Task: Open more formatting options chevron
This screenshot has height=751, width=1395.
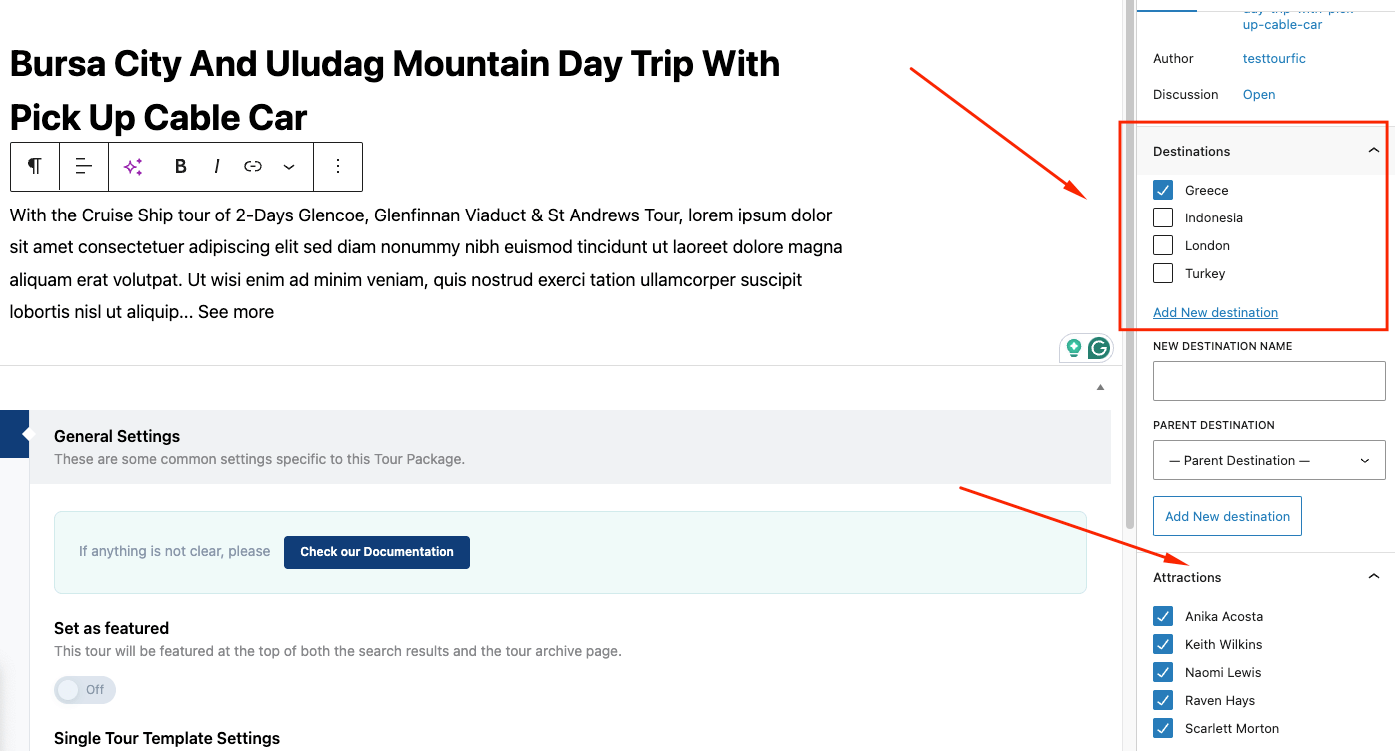Action: 289,167
